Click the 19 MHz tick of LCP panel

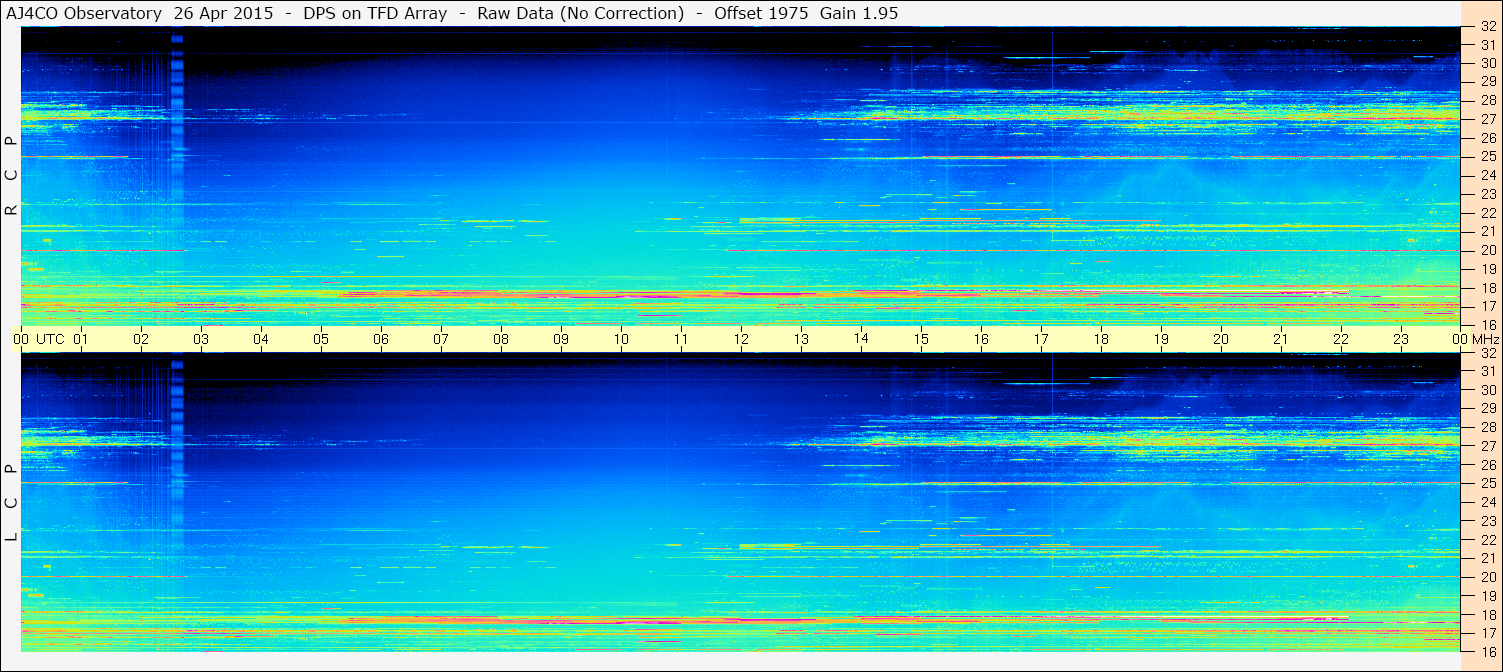click(1487, 596)
